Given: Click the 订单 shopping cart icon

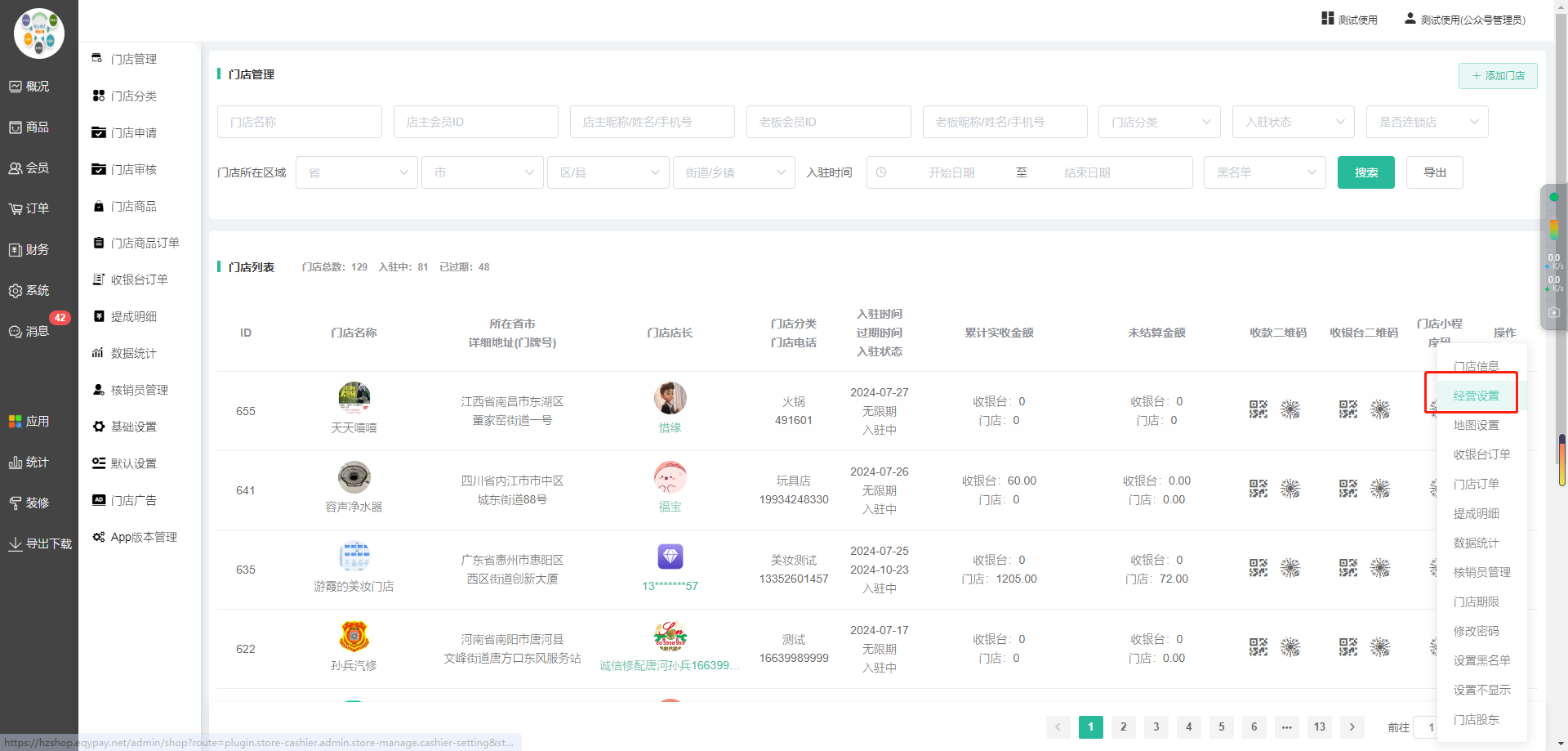Looking at the screenshot, I should pyautogui.click(x=16, y=209).
